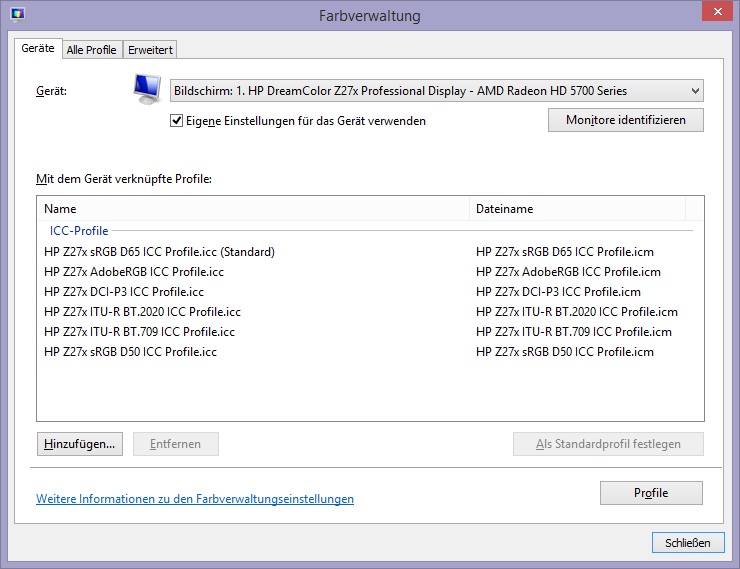Screen dimensions: 740x569
Task: Switch to the Alle Profile tab
Action: tap(91, 50)
